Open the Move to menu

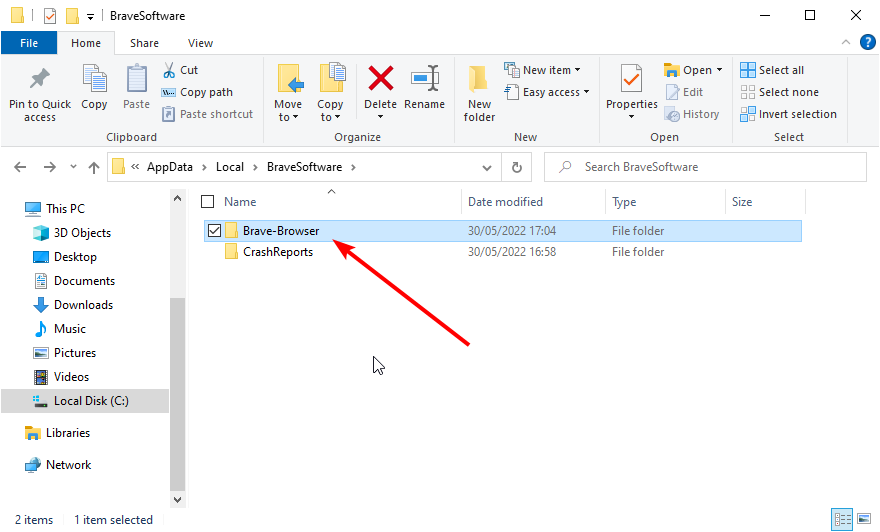[x=288, y=93]
